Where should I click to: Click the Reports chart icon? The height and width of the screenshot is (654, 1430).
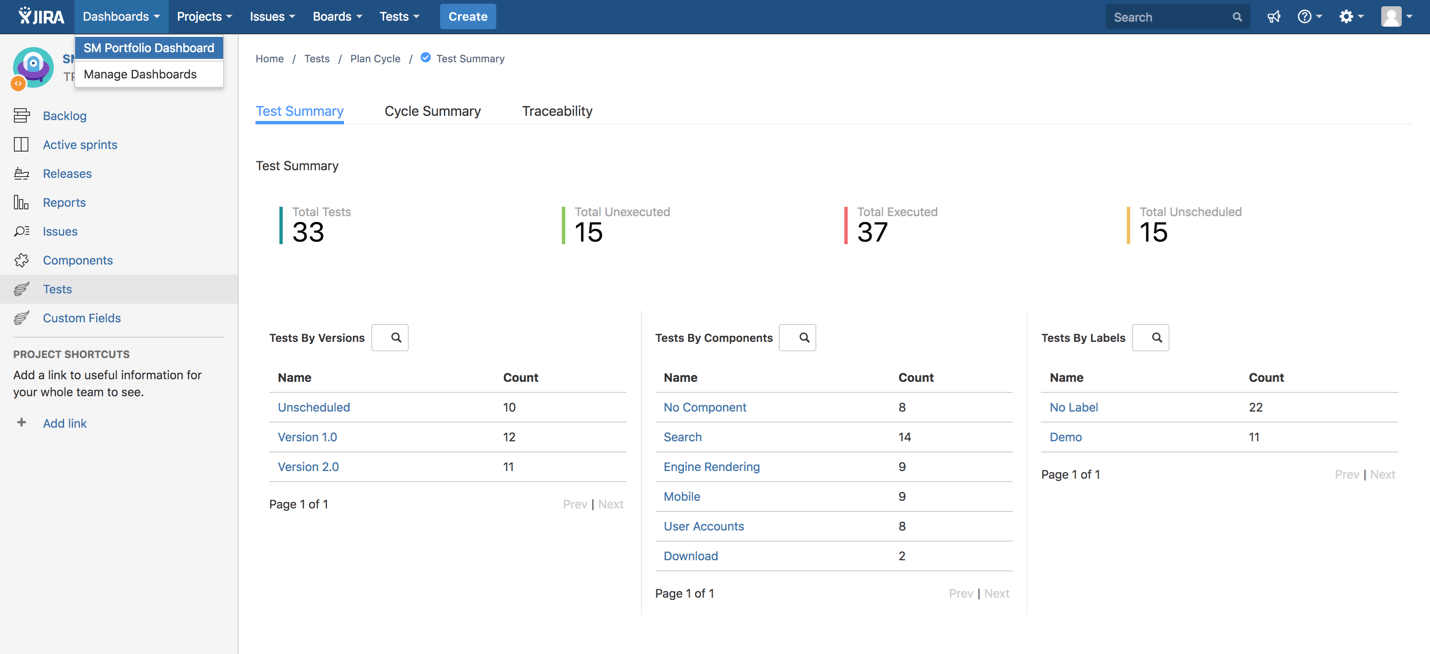21,203
